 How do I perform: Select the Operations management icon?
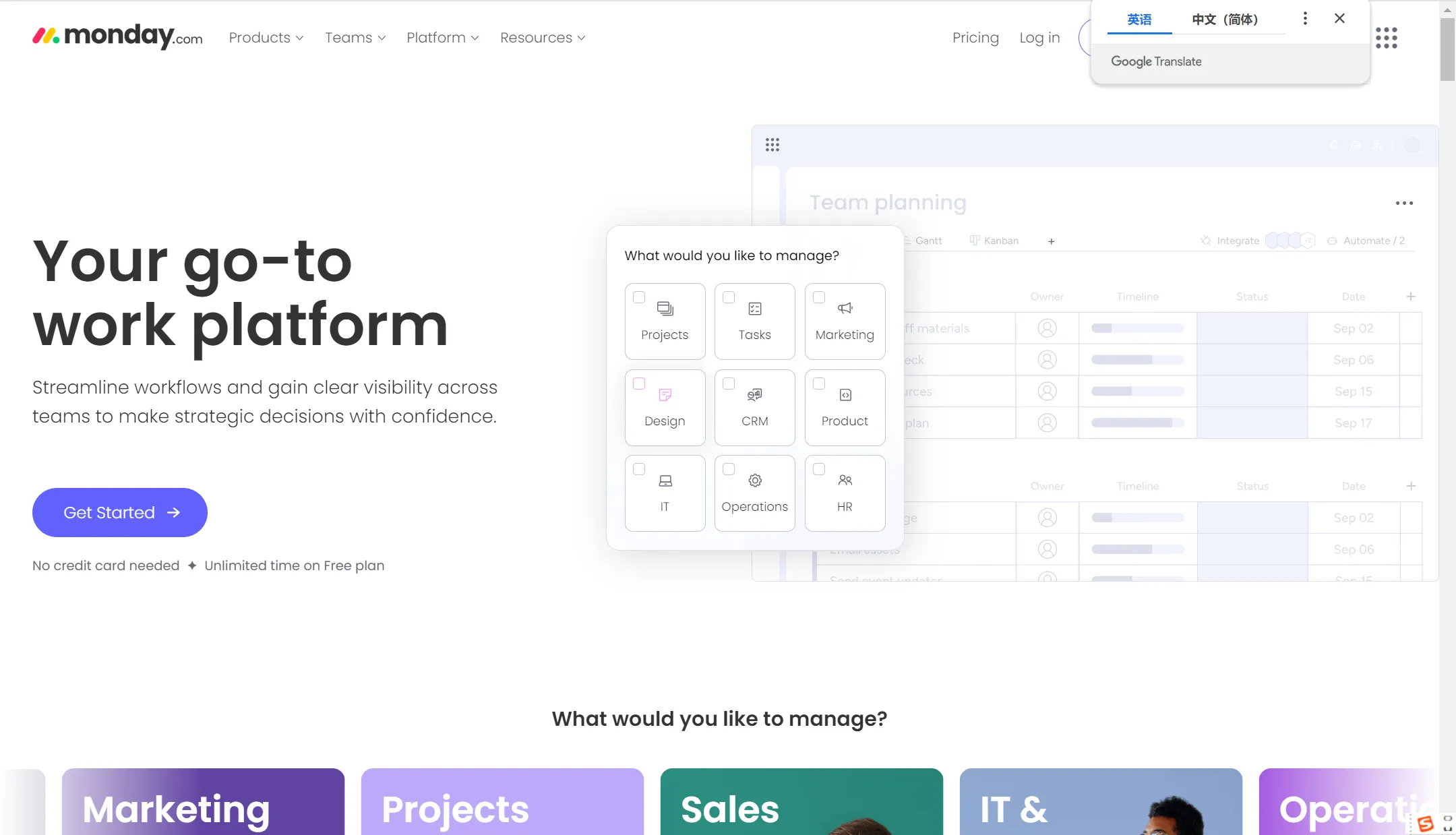click(x=755, y=480)
